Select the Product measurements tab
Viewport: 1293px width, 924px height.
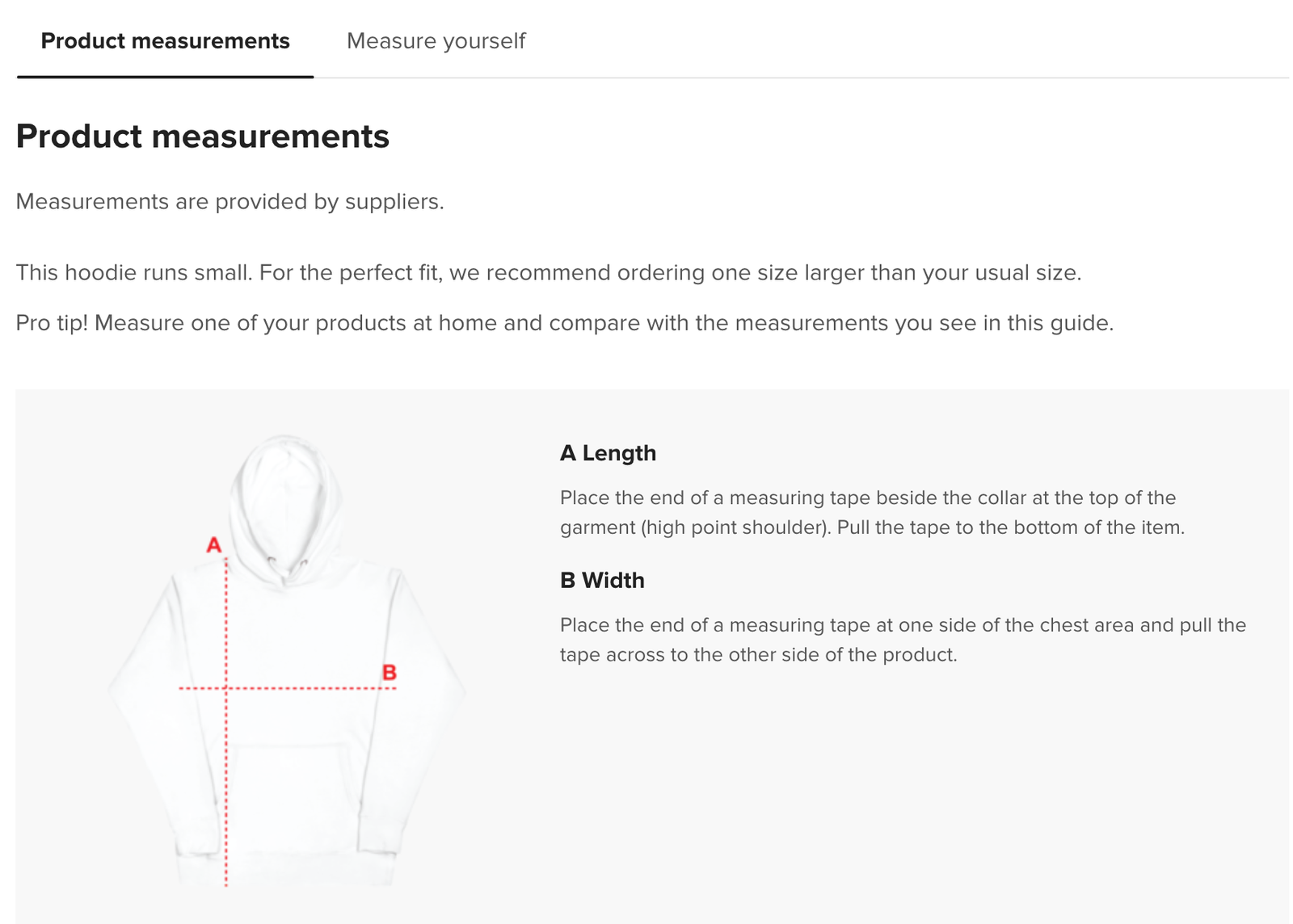(x=165, y=41)
